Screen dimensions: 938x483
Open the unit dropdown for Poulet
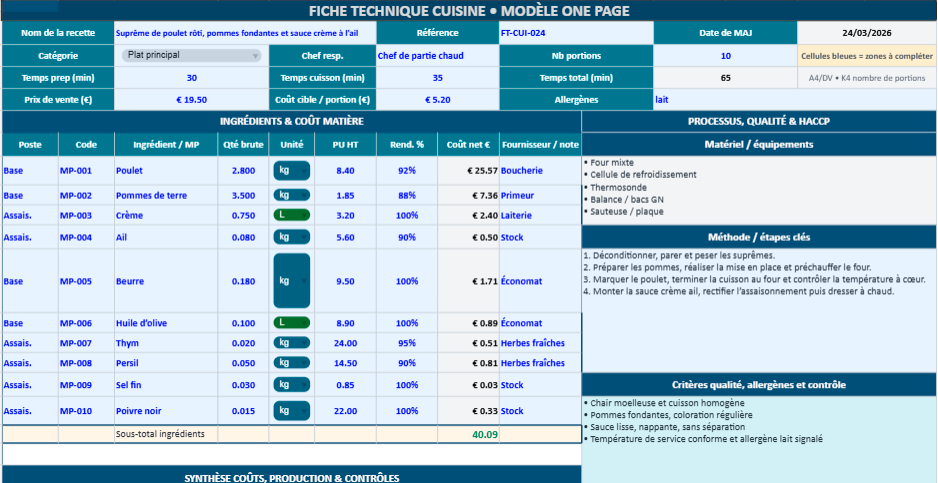291,171
